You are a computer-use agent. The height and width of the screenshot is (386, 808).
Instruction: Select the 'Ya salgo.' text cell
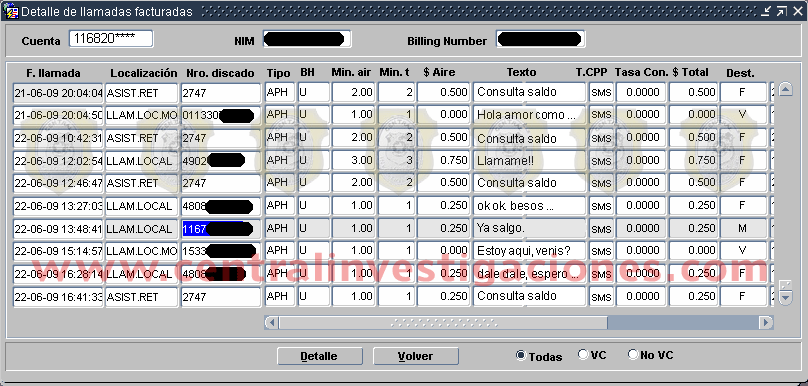coord(530,228)
